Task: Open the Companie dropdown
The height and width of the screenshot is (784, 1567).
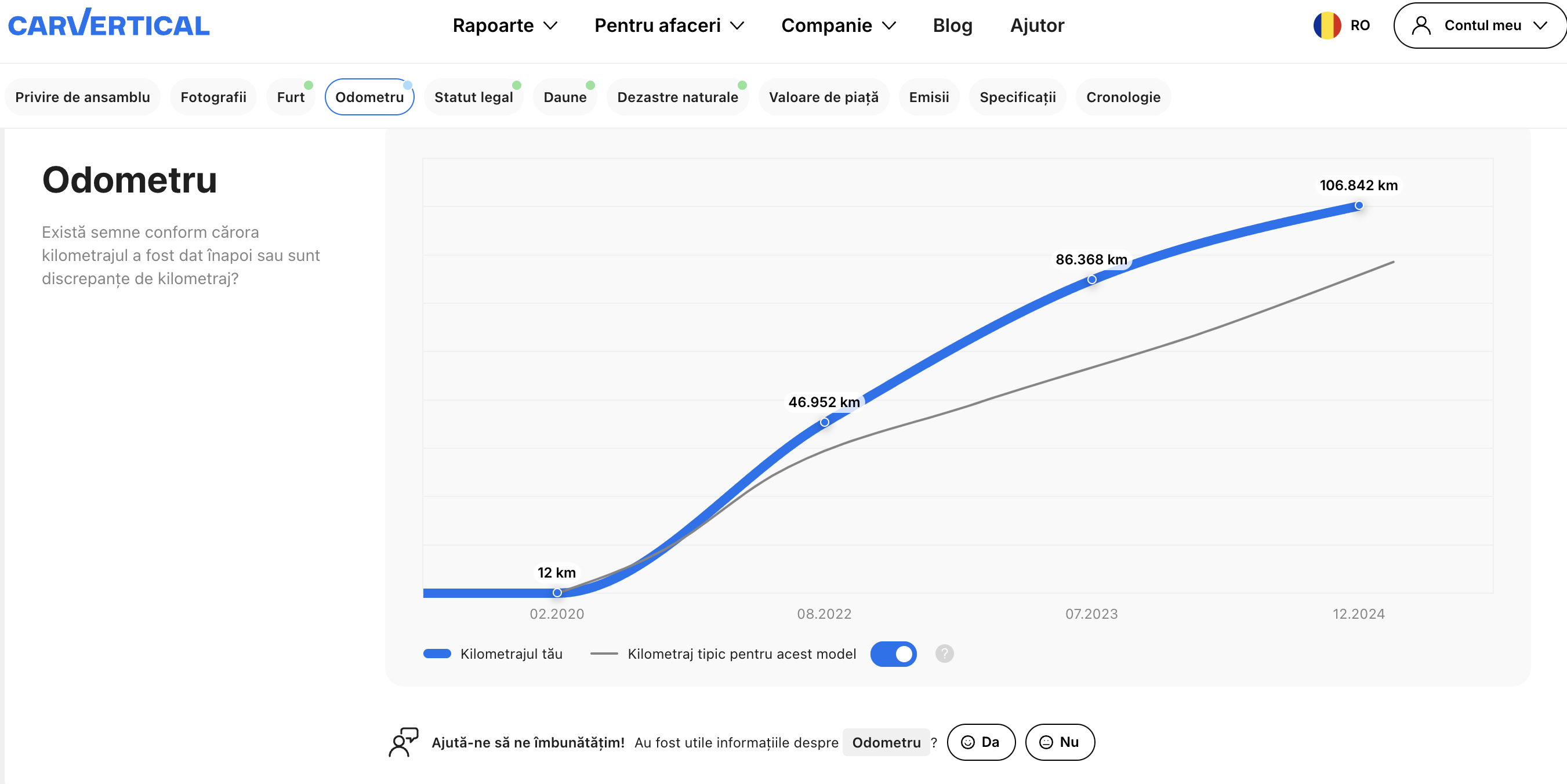Action: pyautogui.click(x=838, y=26)
